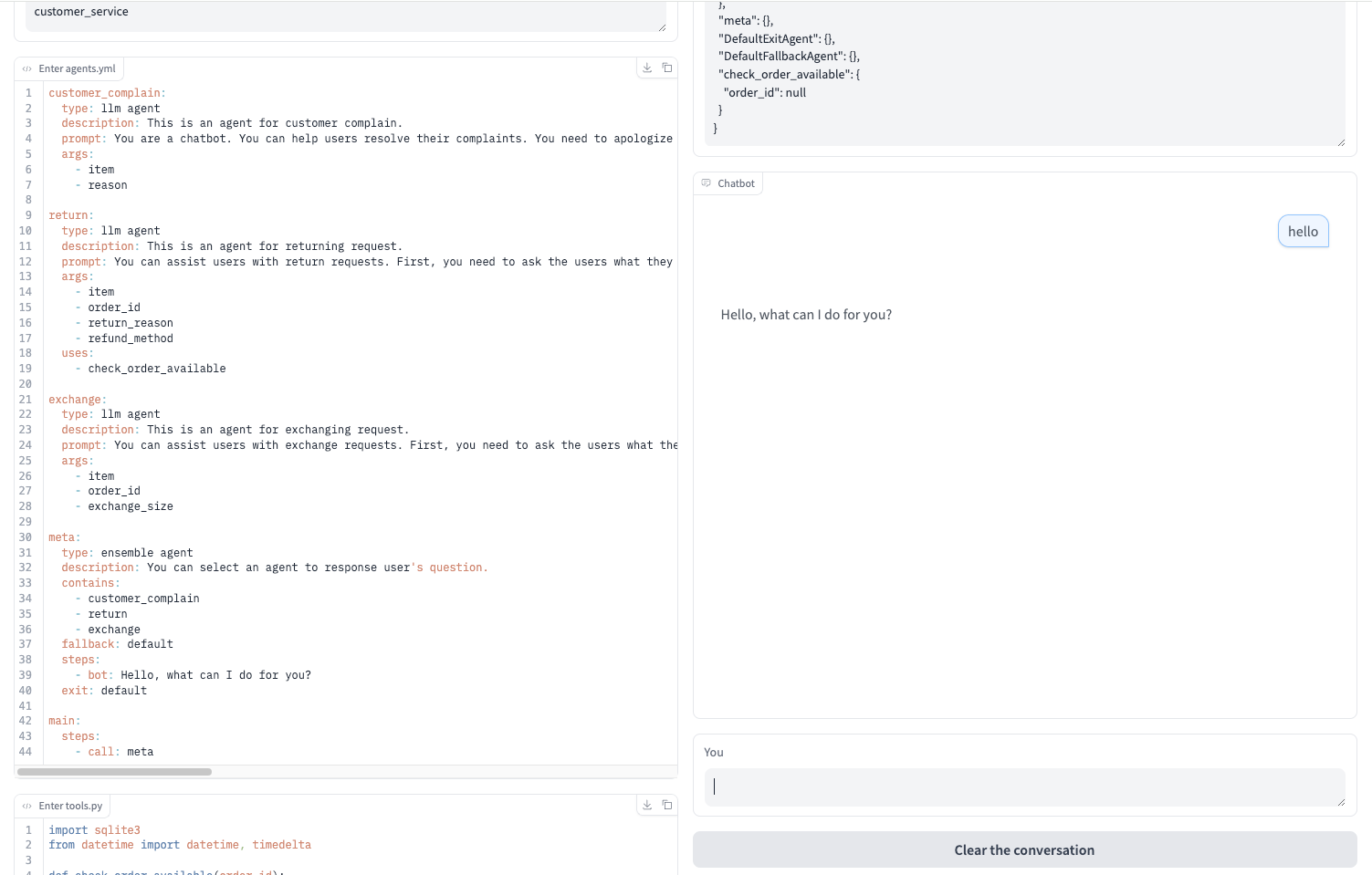Click the 'You' textbox label
This screenshot has width=1372, height=875.
click(x=714, y=753)
